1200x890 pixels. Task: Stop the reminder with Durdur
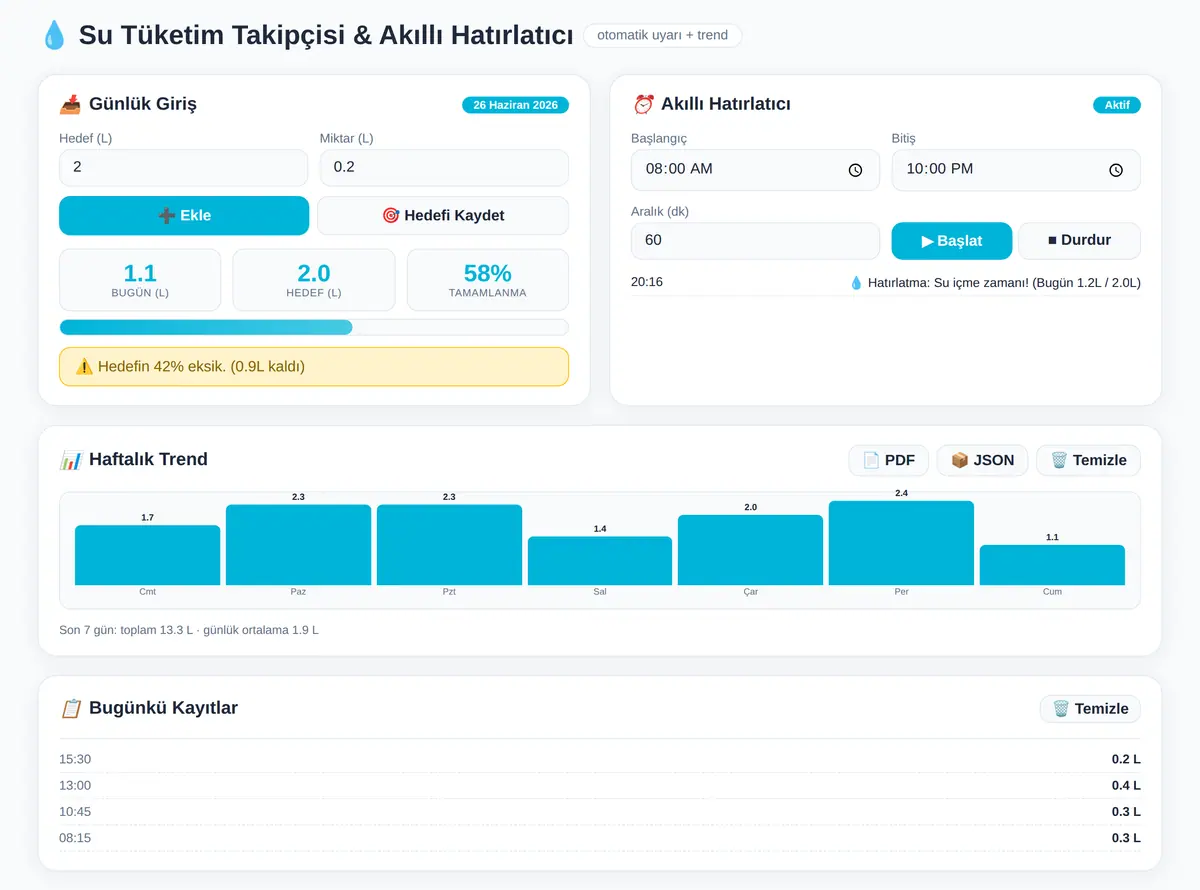[x=1079, y=241]
